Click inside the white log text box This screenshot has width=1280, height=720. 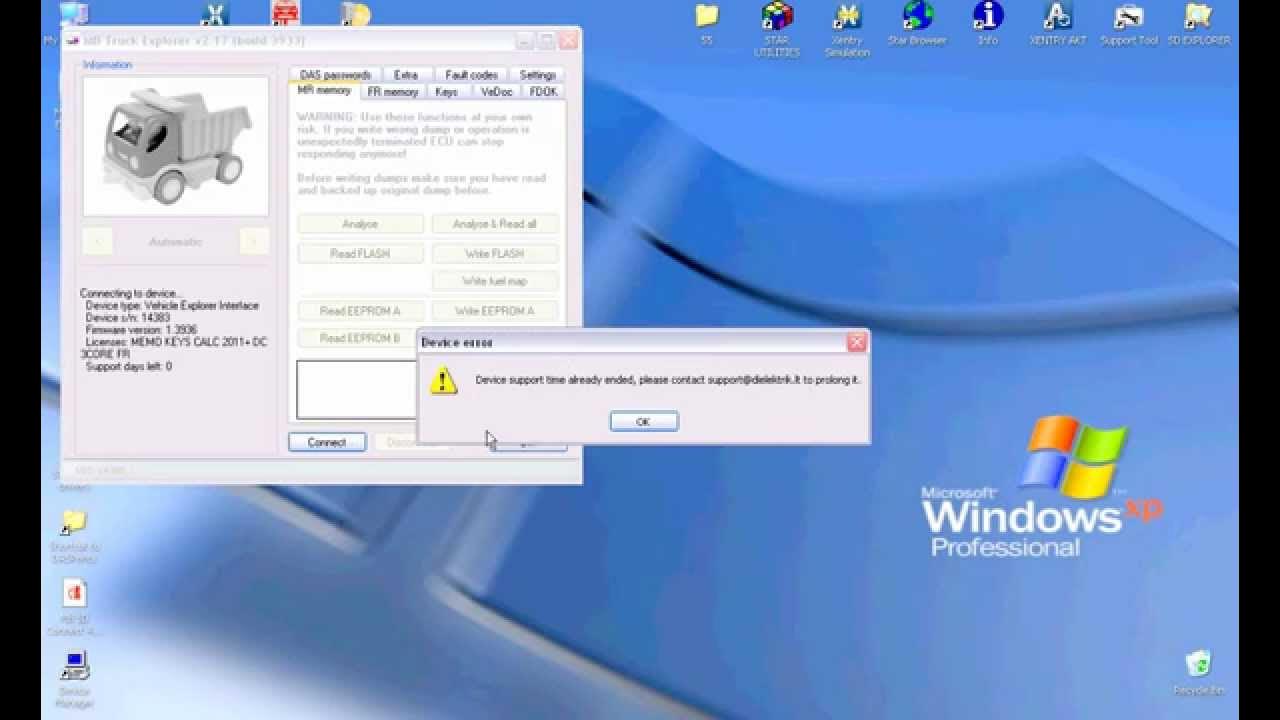(x=356, y=389)
